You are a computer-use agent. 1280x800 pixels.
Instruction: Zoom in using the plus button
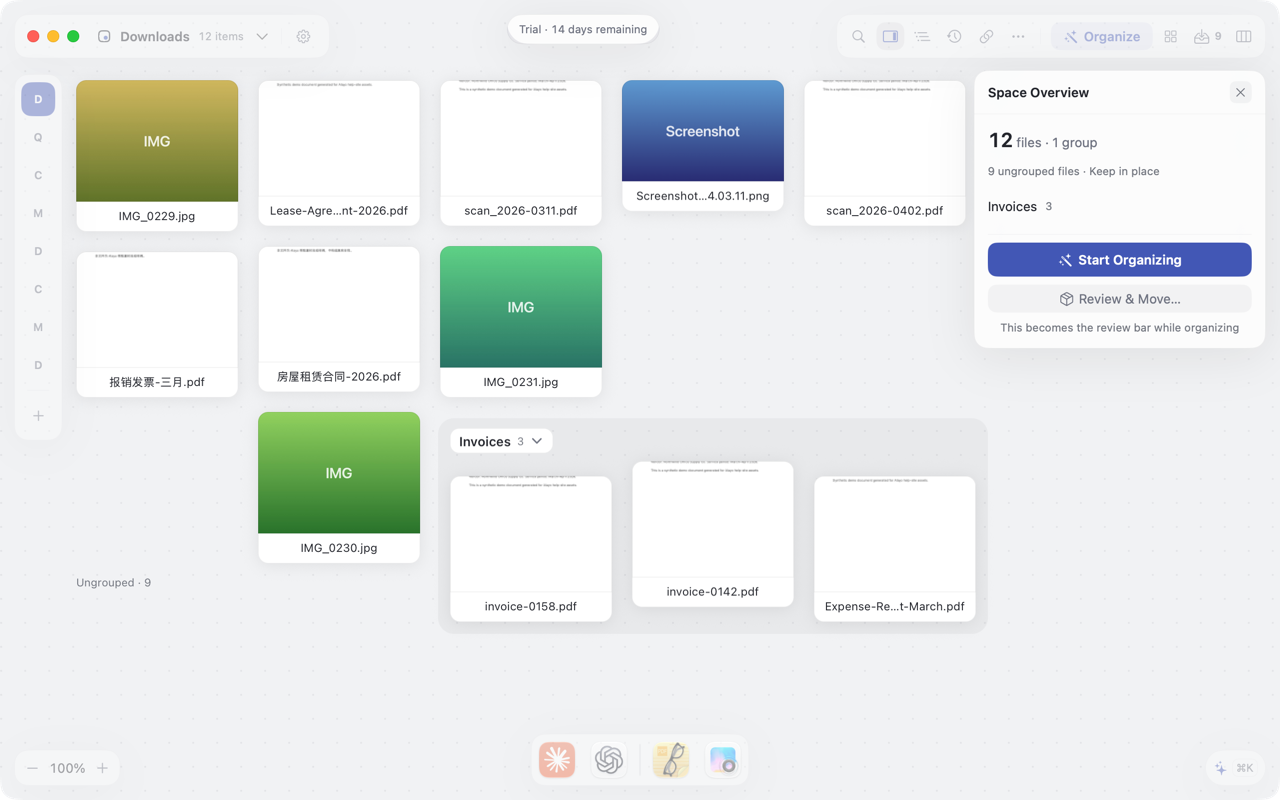(x=102, y=768)
